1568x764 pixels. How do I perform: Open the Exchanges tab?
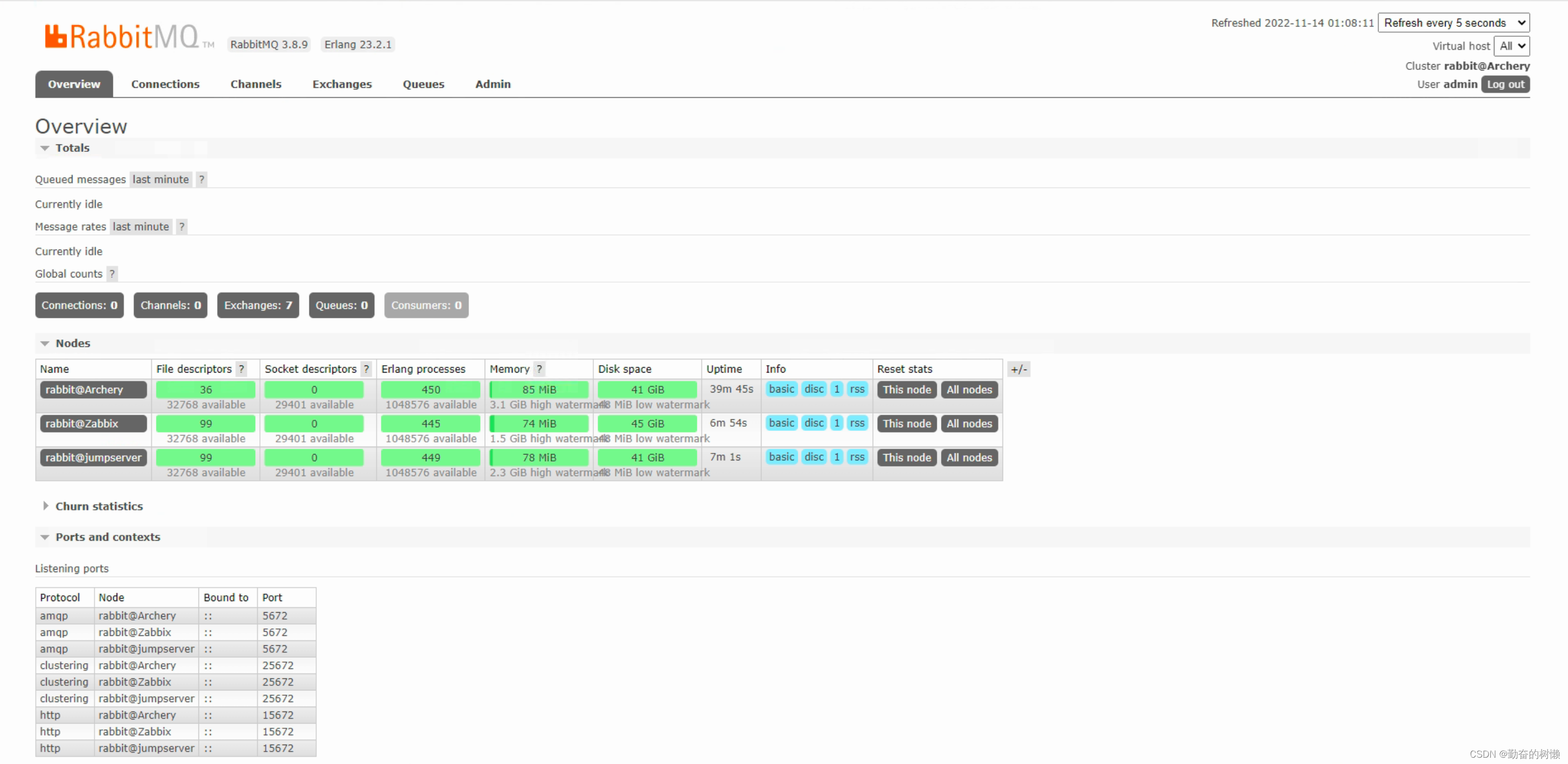341,84
